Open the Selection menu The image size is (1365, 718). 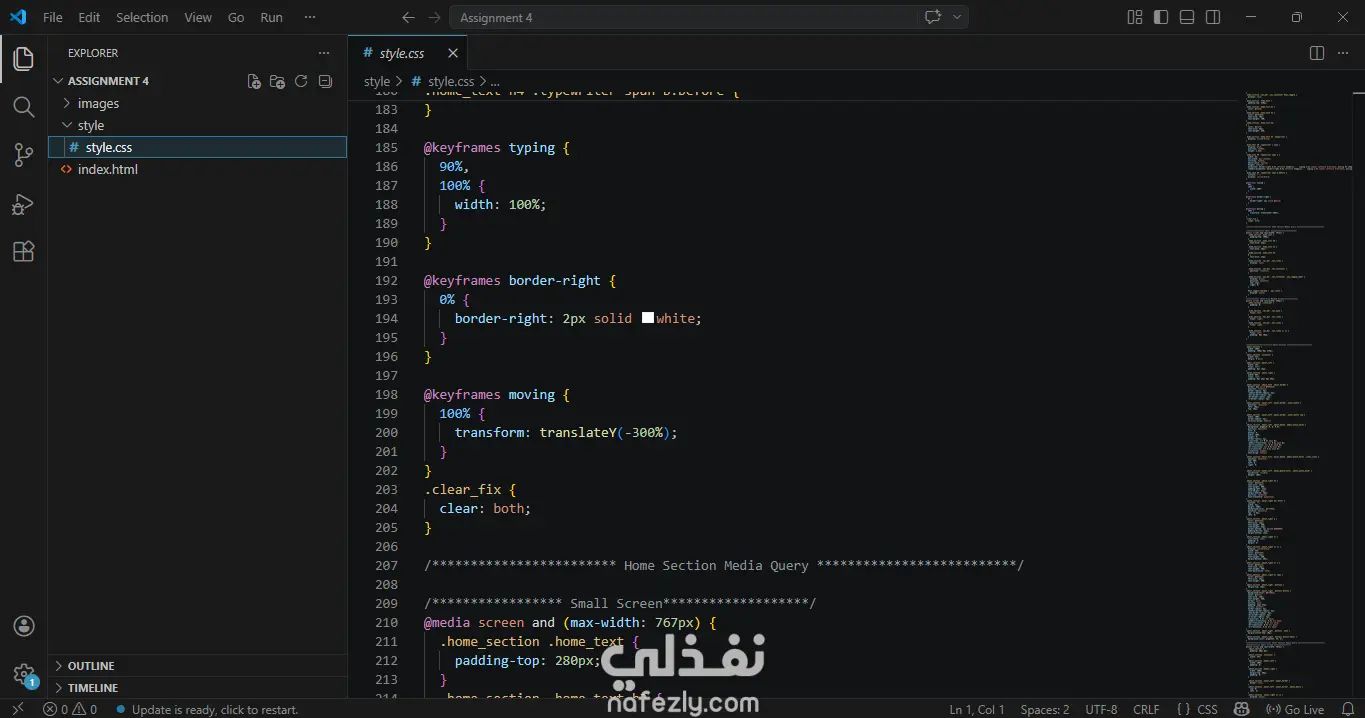(x=142, y=17)
